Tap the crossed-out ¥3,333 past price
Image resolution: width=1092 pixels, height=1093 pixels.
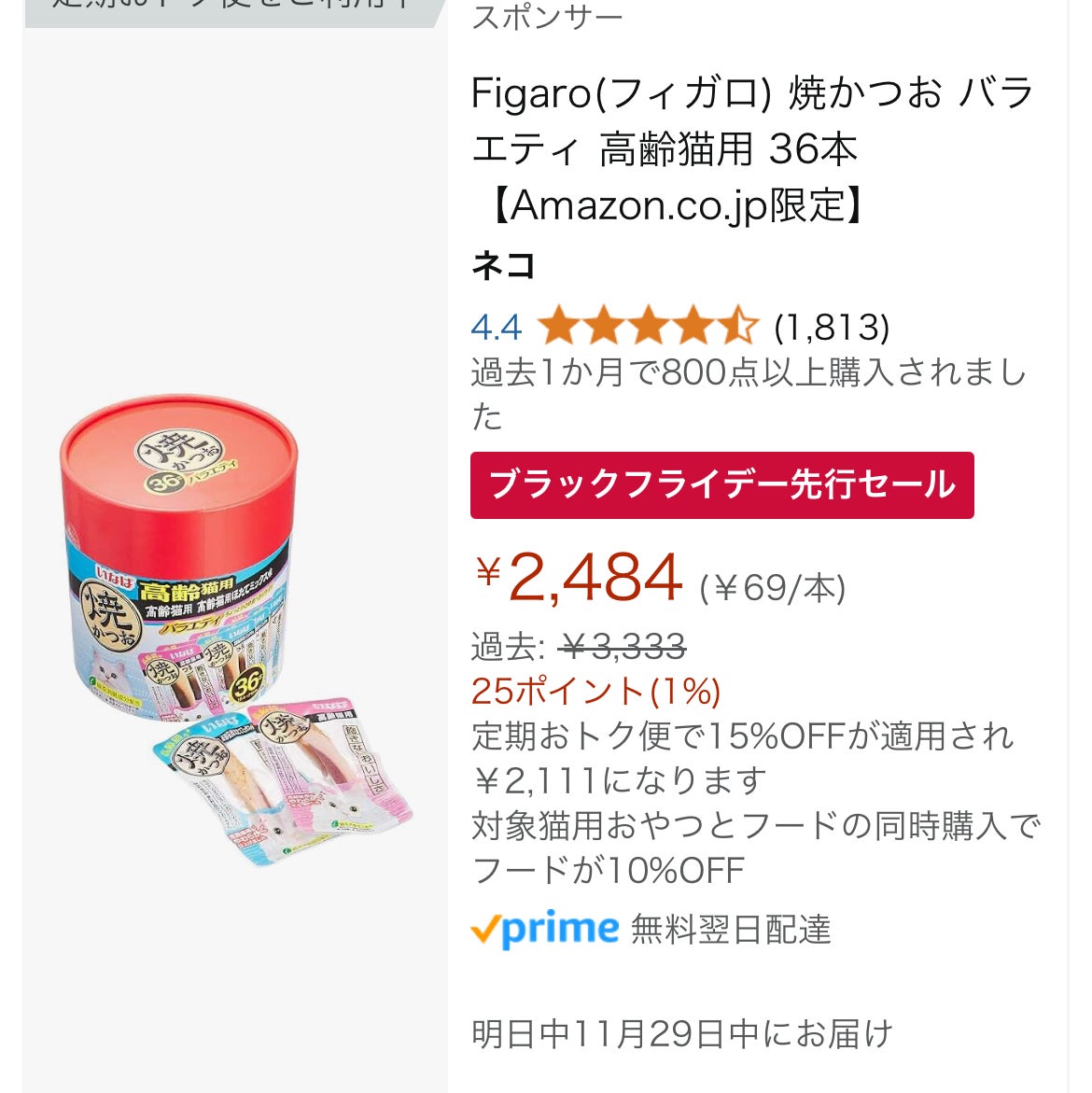coord(623,646)
